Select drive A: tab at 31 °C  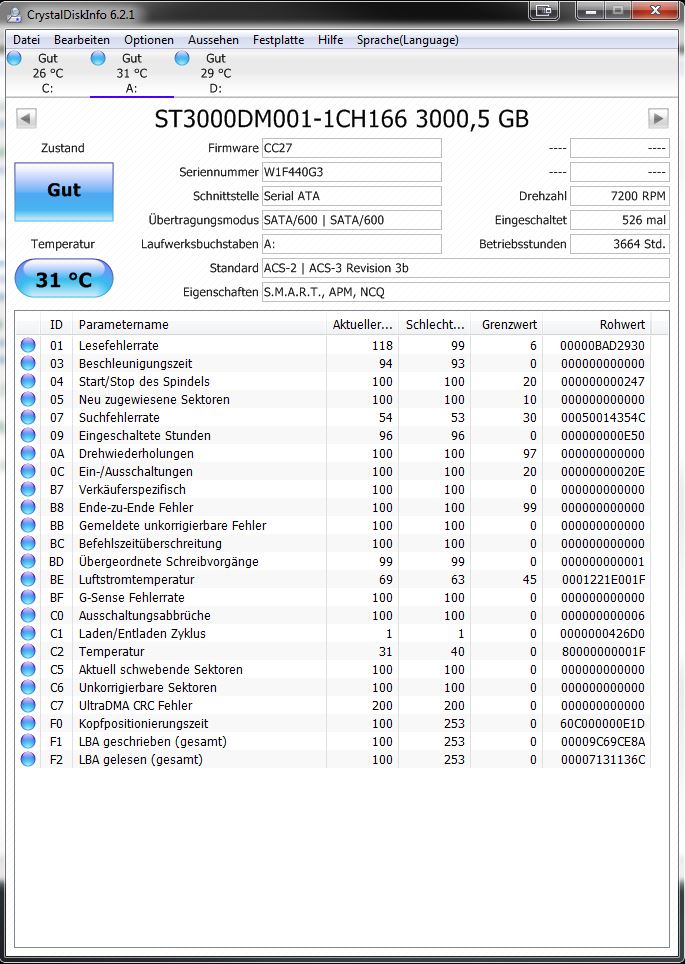click(x=132, y=73)
